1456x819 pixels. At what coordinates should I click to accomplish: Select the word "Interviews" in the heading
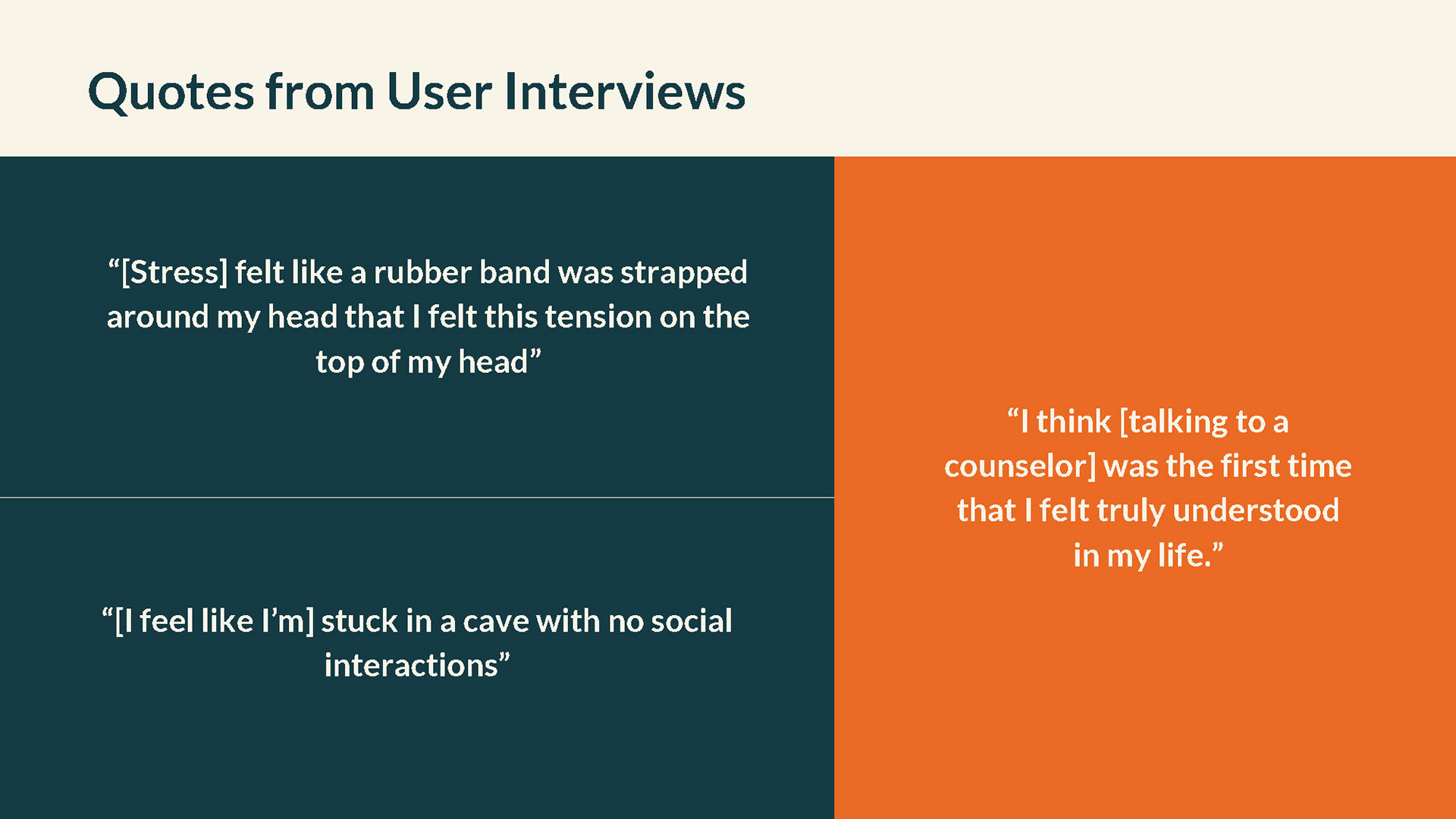click(x=625, y=91)
